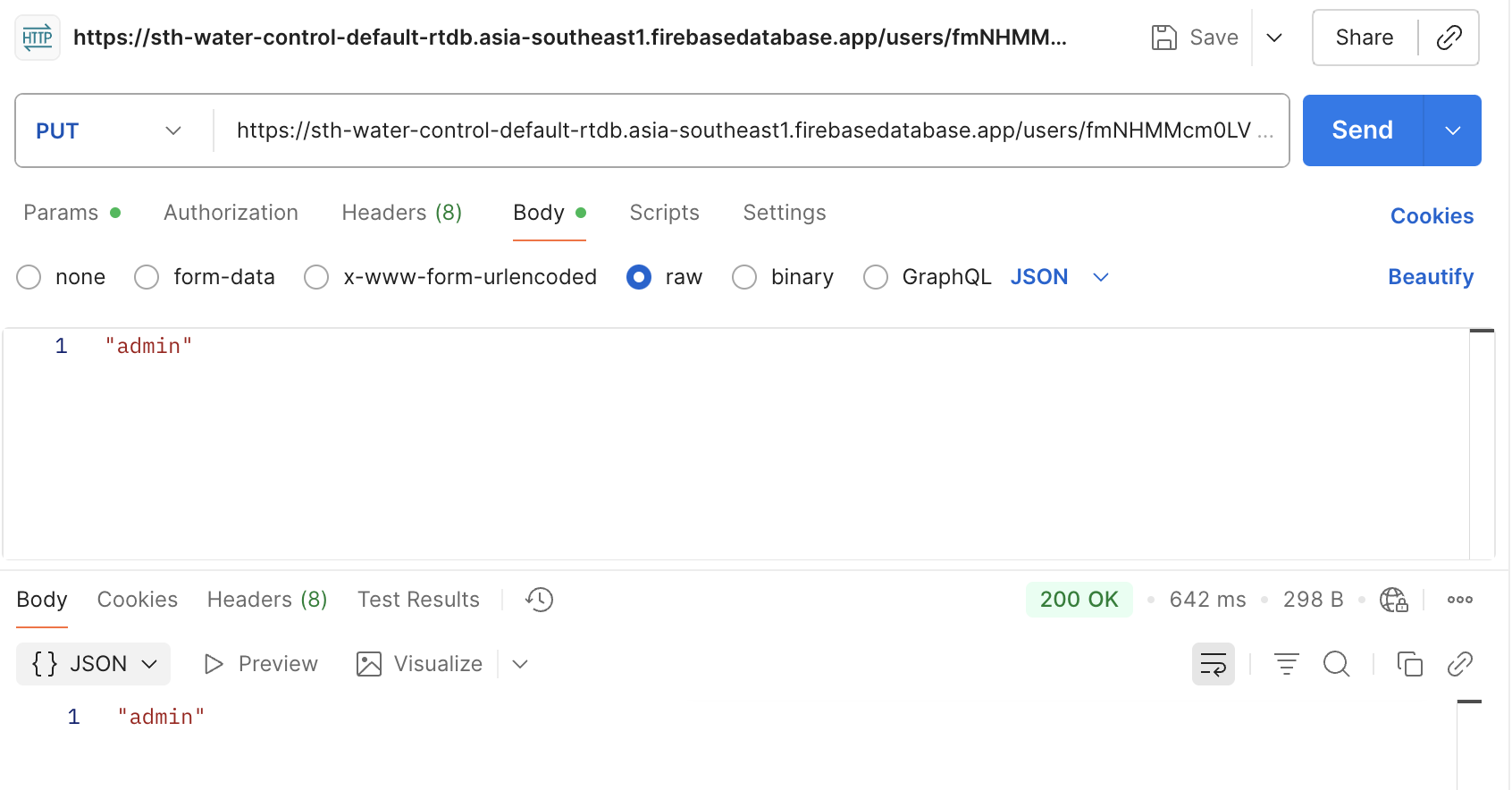Select the binary body radio button
Image resolution: width=1512 pixels, height=790 pixels.
pos(744,277)
